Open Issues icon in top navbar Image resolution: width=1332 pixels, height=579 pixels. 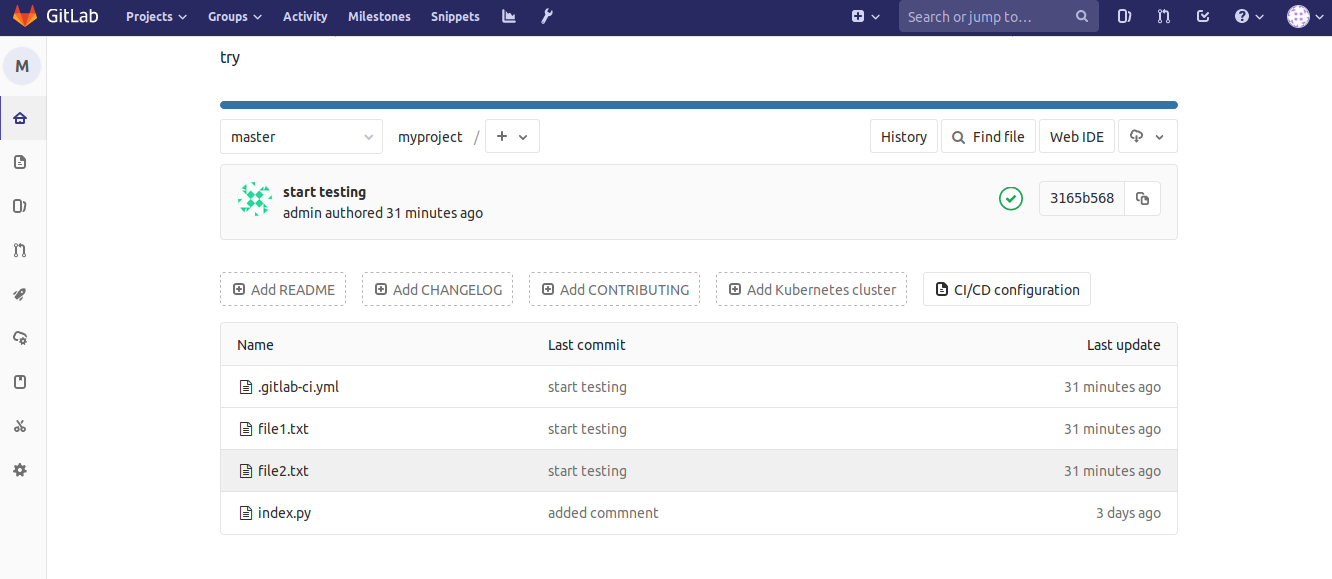1124,16
